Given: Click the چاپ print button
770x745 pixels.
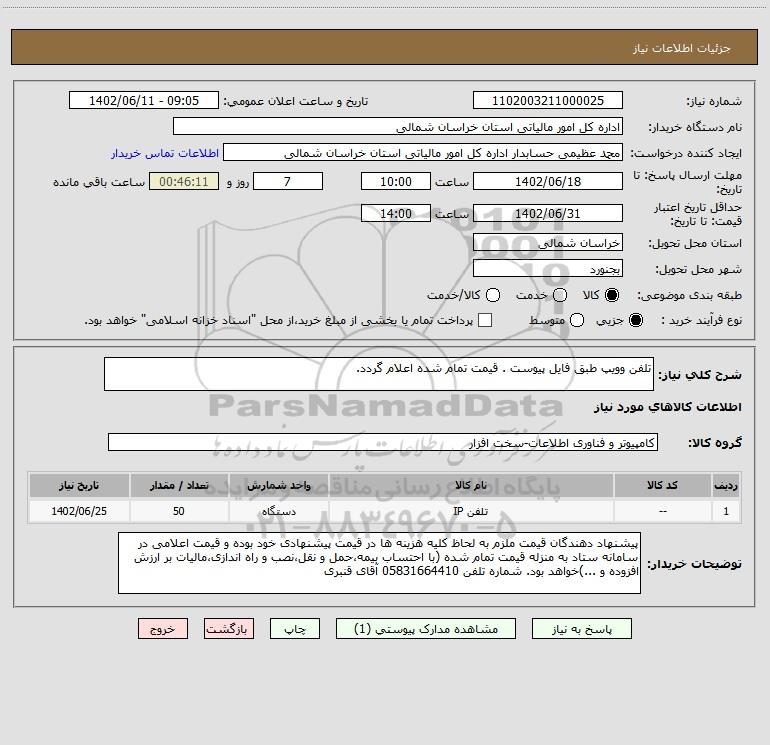Looking at the screenshot, I should point(295,629).
